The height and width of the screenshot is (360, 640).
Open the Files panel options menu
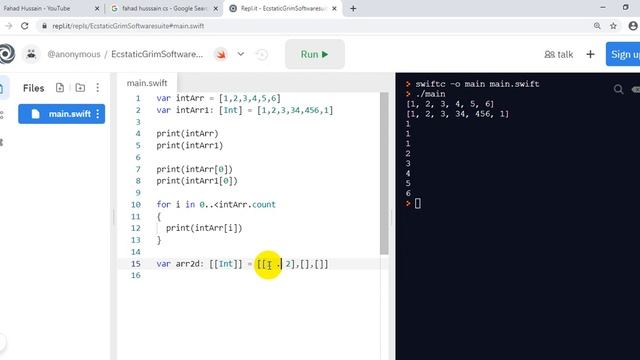pyautogui.click(x=98, y=88)
